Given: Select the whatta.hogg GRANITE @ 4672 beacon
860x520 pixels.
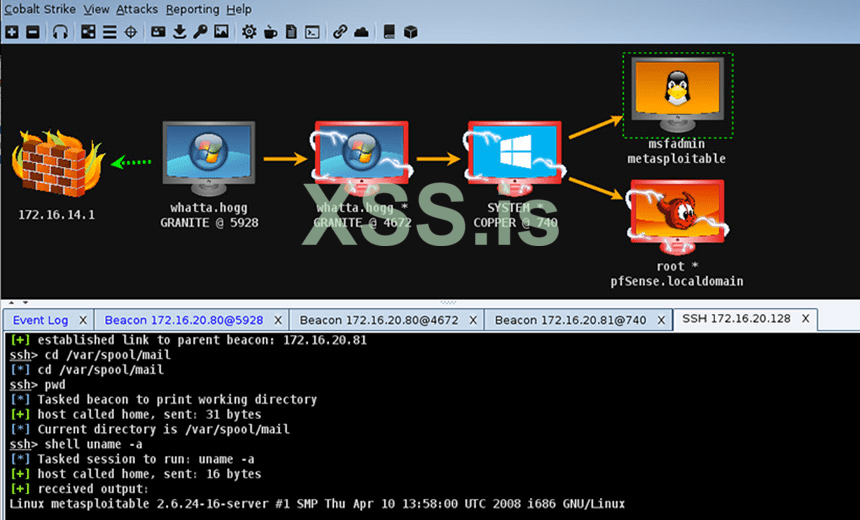Looking at the screenshot, I should (362, 158).
